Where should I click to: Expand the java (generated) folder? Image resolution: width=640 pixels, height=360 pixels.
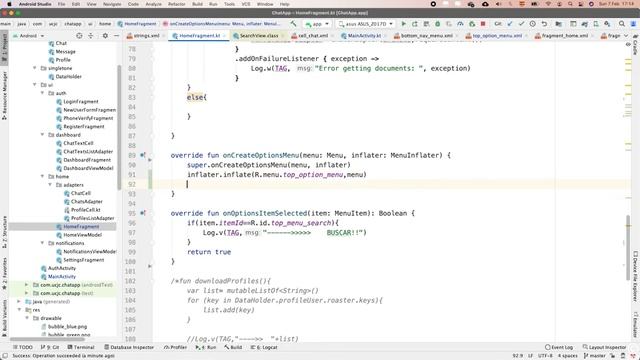click(x=19, y=302)
